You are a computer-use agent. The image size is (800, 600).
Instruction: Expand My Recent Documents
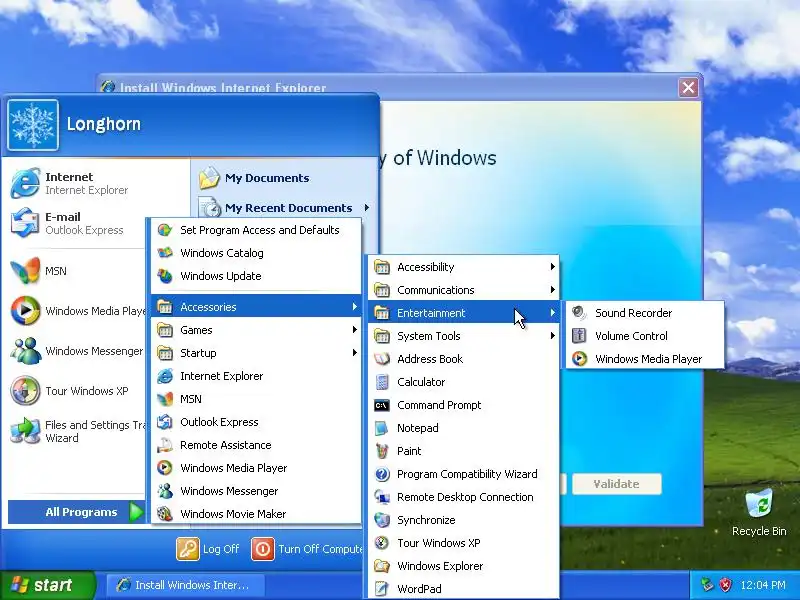[x=284, y=208]
